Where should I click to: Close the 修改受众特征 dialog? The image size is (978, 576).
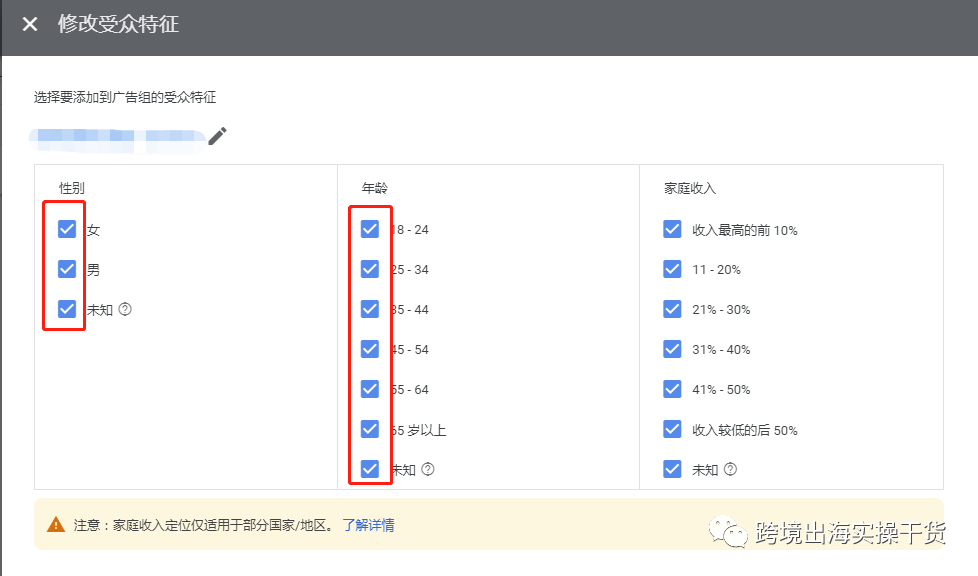(x=29, y=24)
